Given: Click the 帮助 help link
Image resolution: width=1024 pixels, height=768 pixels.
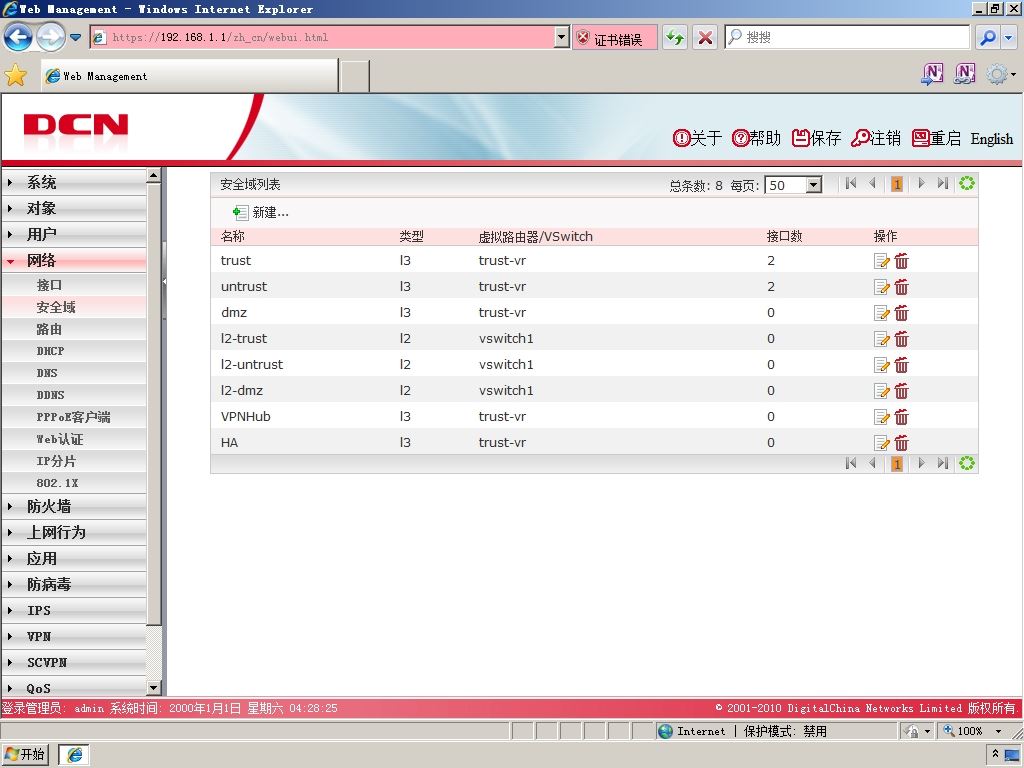Looking at the screenshot, I should 756,138.
